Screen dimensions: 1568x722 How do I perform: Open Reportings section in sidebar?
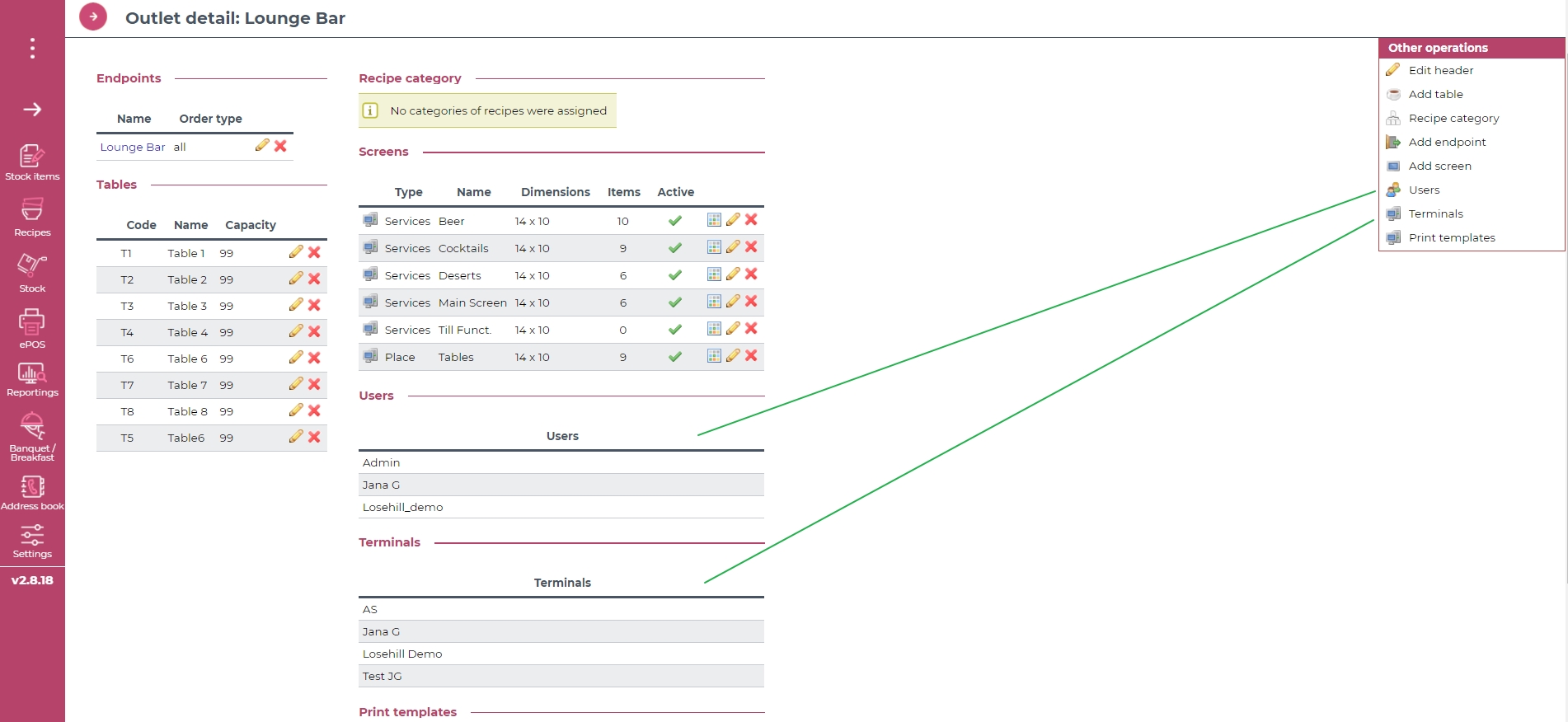(32, 381)
